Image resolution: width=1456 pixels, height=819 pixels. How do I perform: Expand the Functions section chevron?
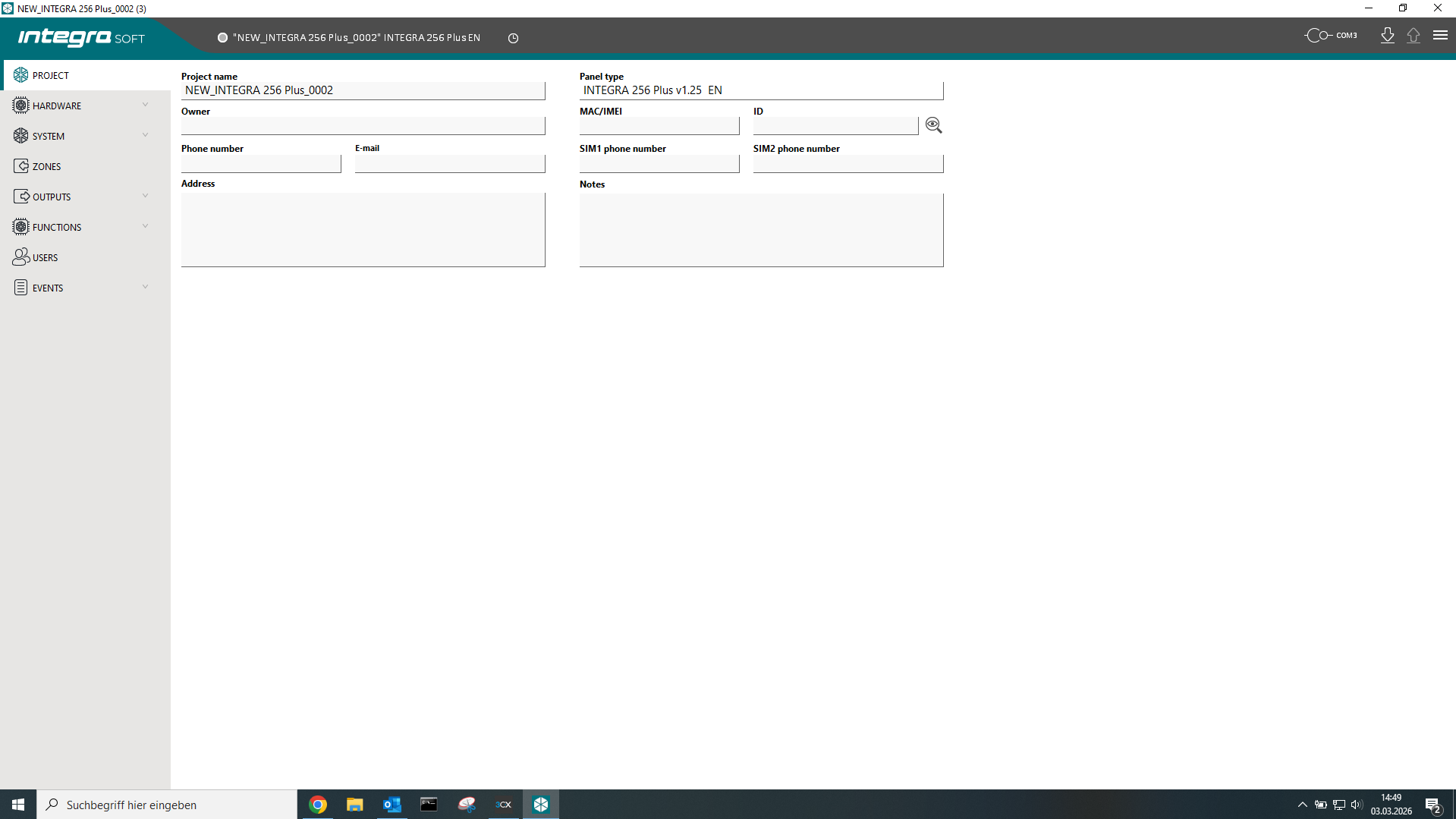[145, 226]
